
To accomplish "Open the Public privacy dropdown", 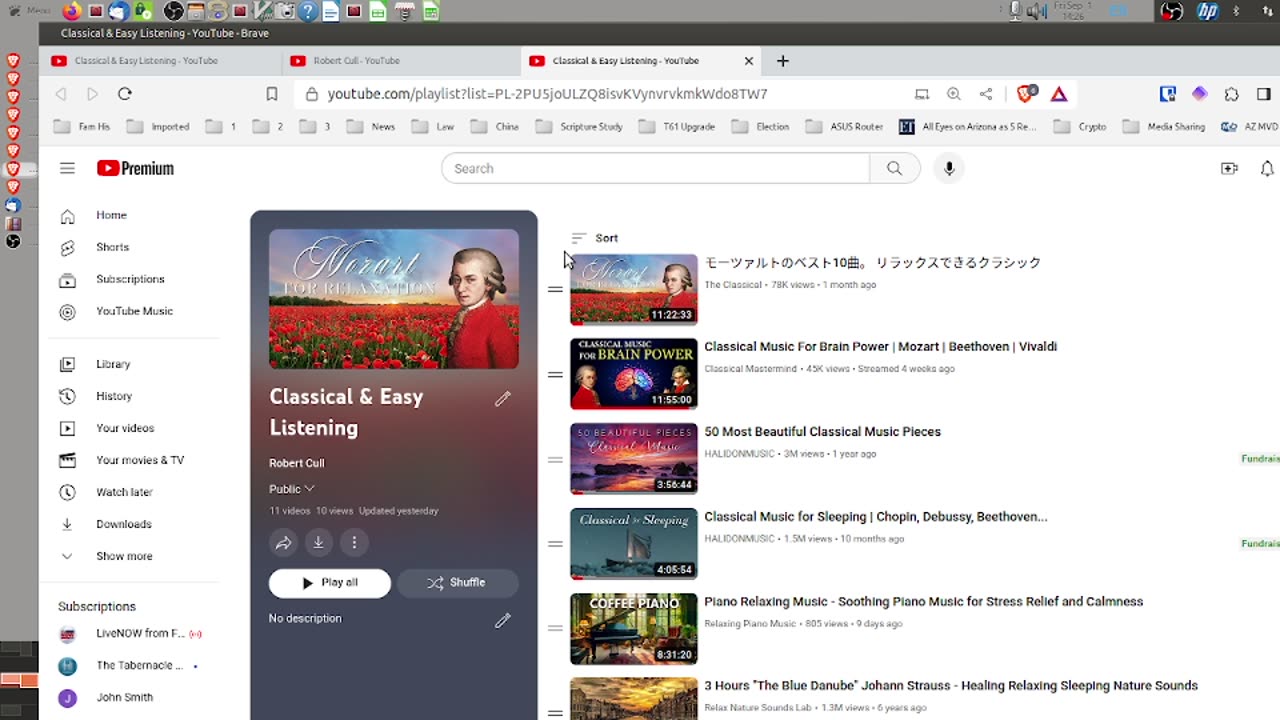I will (292, 489).
